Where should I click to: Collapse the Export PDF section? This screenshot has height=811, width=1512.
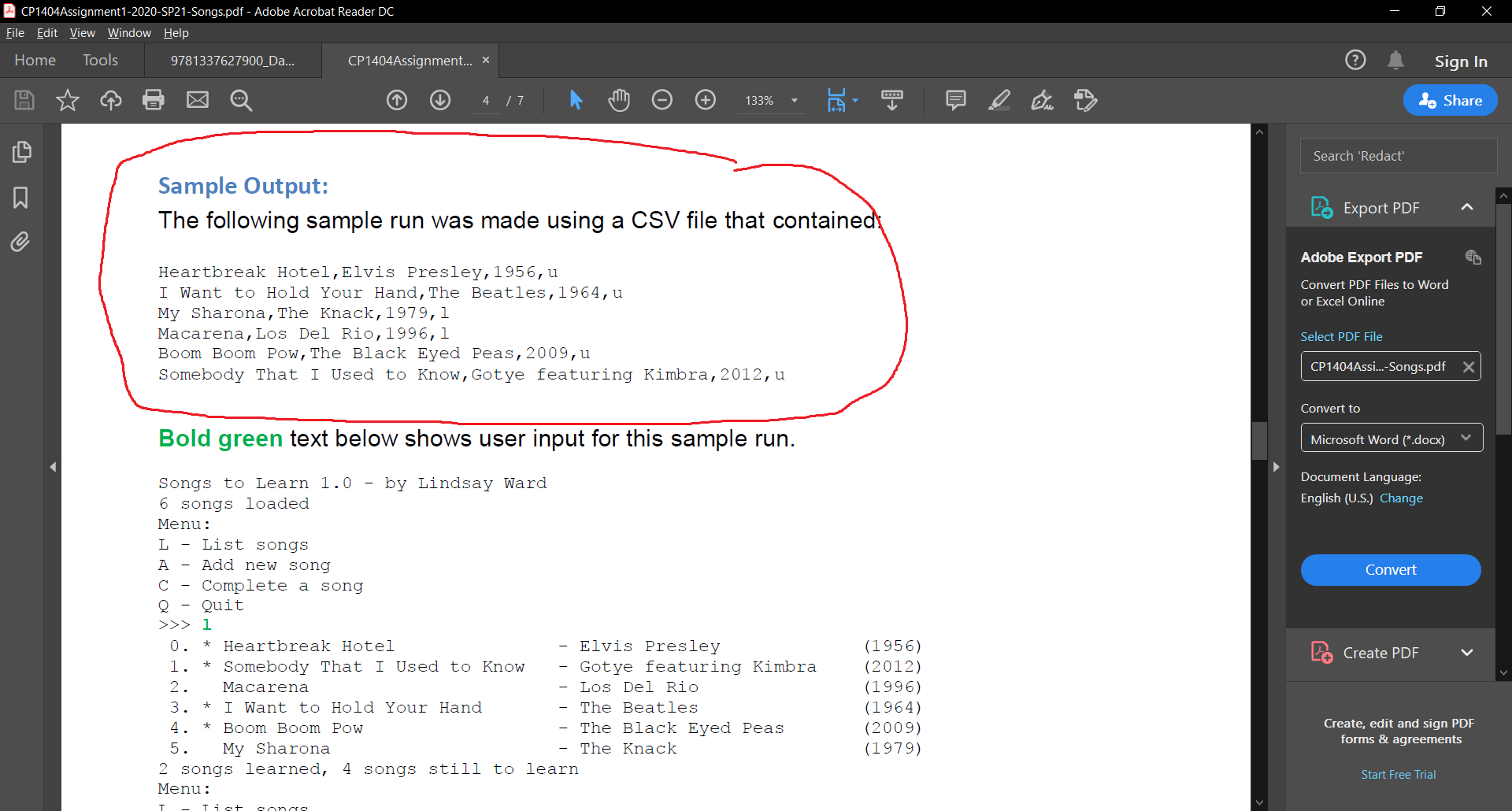pos(1468,206)
